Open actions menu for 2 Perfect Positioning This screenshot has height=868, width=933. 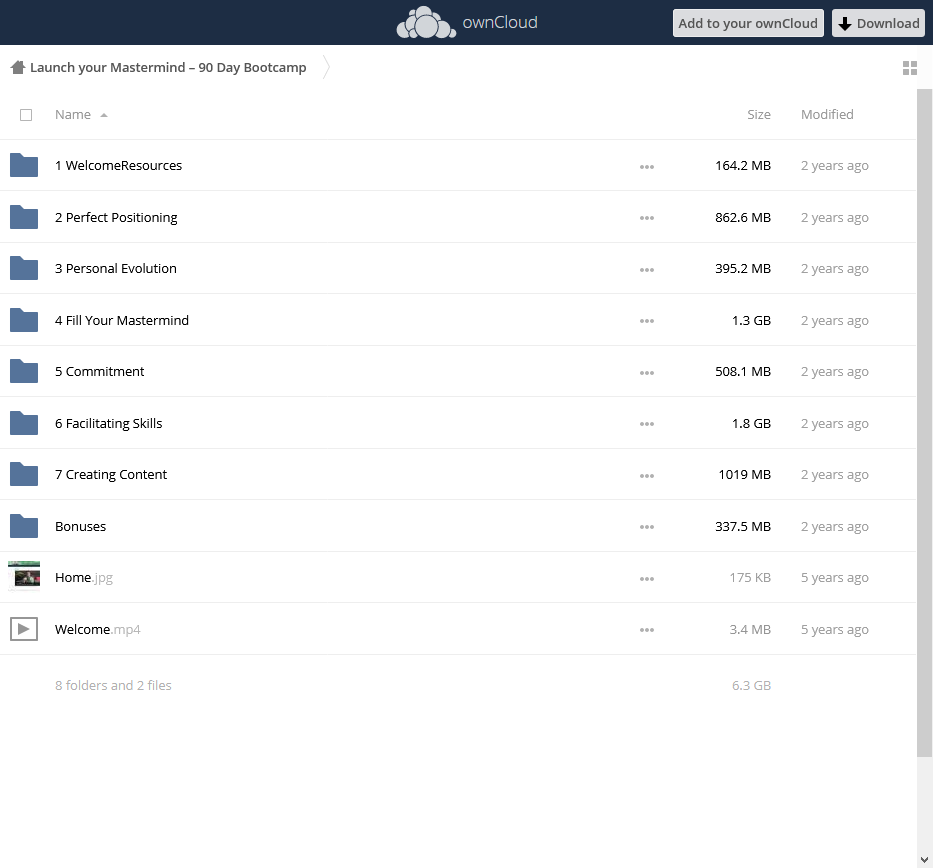pyautogui.click(x=647, y=218)
